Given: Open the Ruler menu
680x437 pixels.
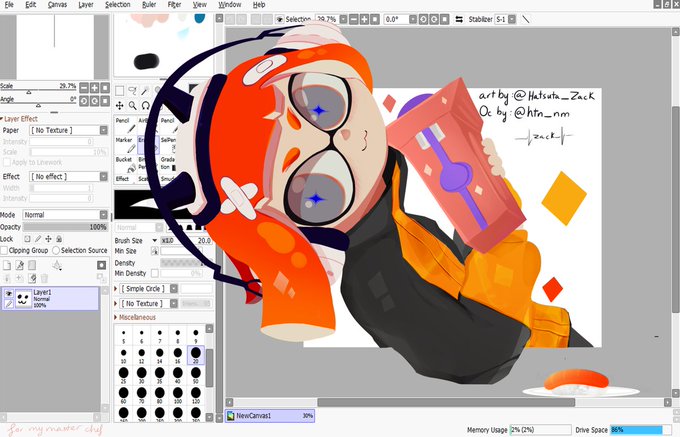Looking at the screenshot, I should point(149,4).
